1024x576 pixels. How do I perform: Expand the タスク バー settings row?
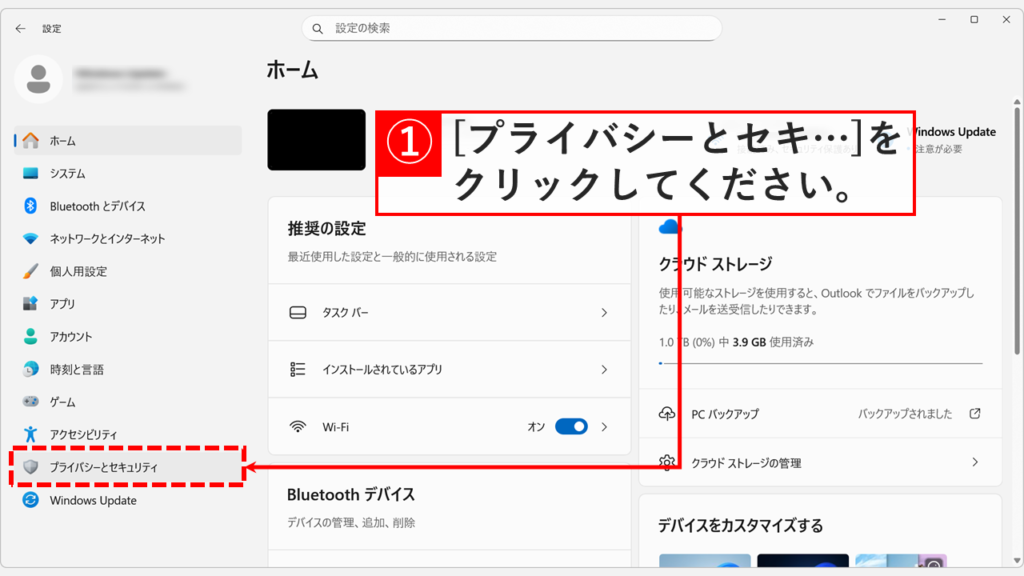coord(603,313)
